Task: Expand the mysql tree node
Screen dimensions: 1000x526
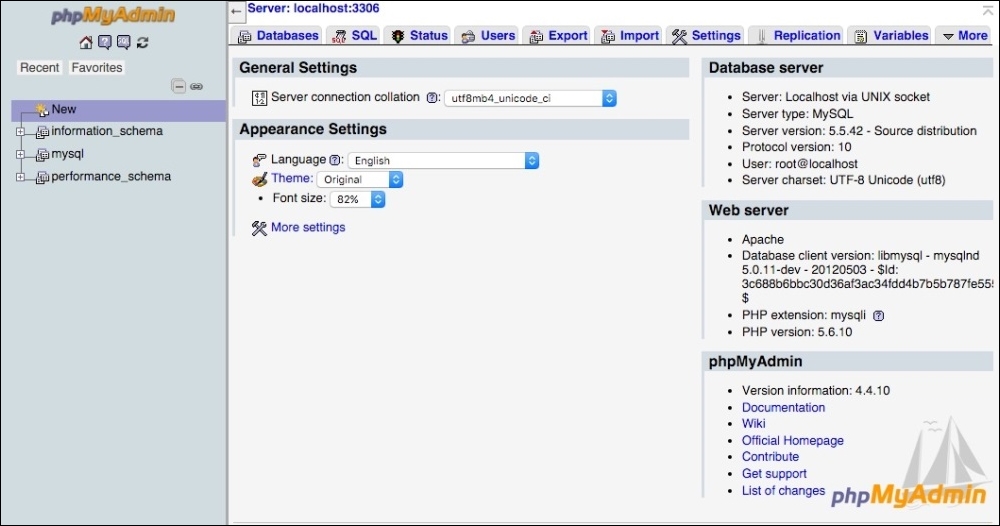Action: (x=20, y=154)
